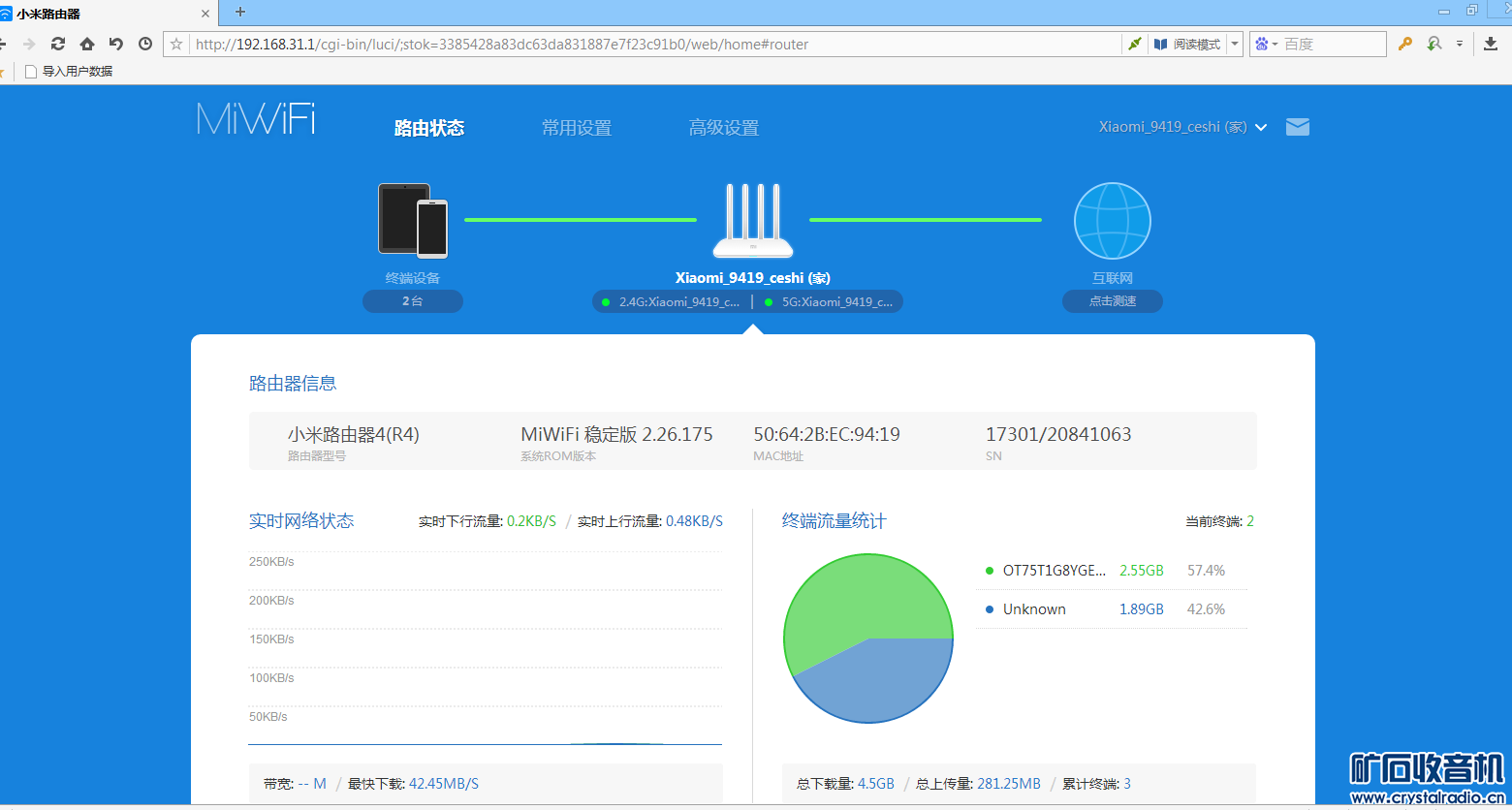Click the 累计终端 3 value
This screenshot has width=1512, height=810.
click(1128, 784)
